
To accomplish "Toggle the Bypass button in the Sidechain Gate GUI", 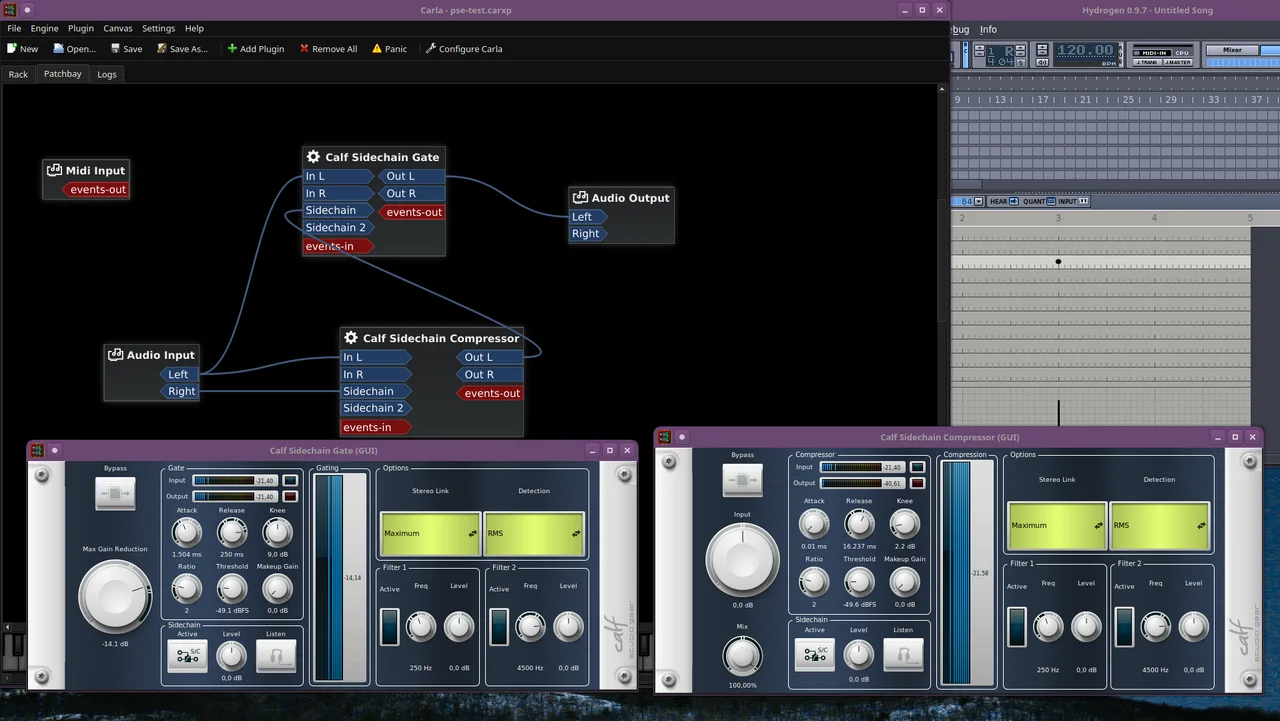I will click(115, 493).
